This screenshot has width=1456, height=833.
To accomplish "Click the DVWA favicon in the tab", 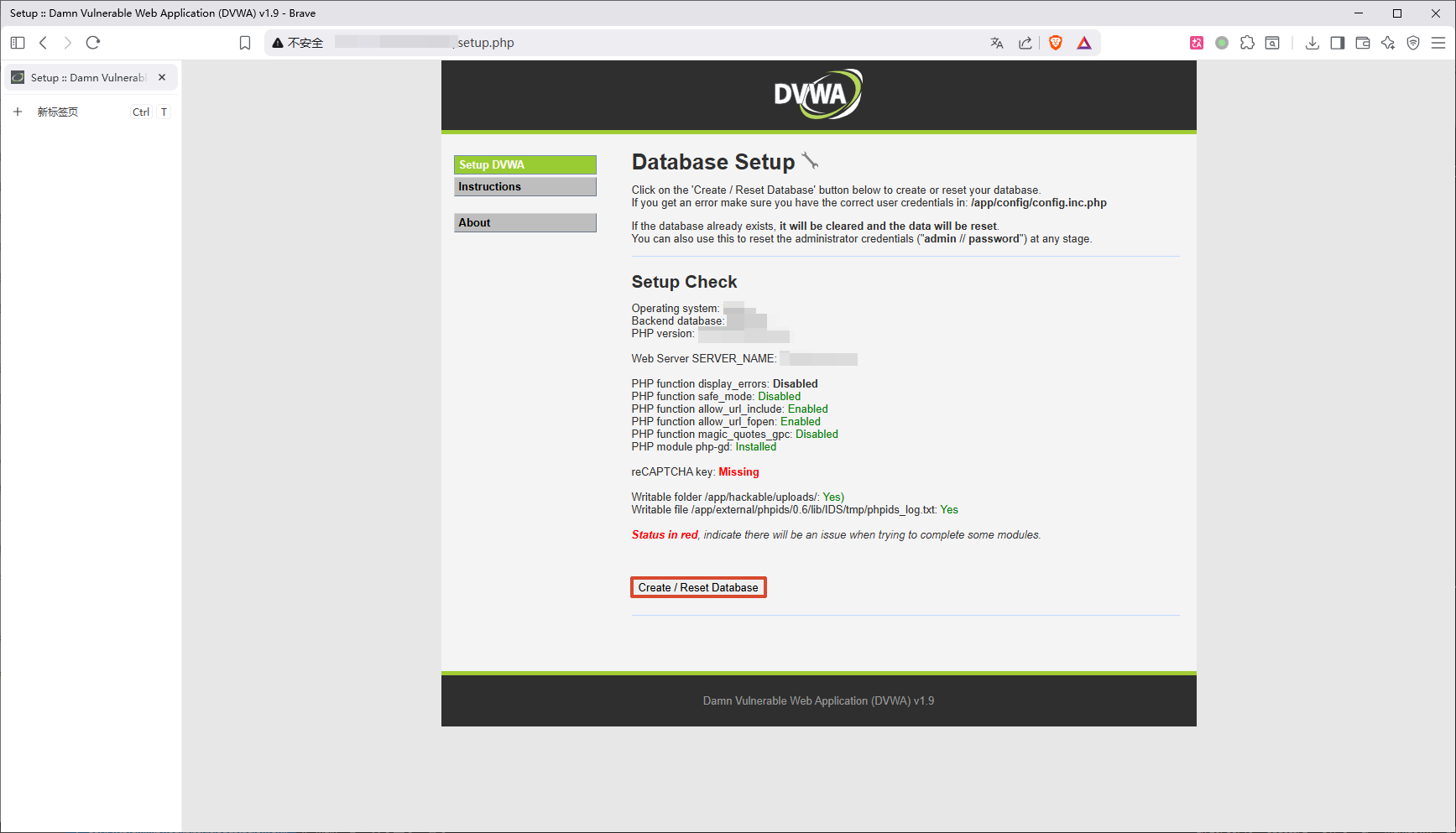I will click(x=18, y=77).
